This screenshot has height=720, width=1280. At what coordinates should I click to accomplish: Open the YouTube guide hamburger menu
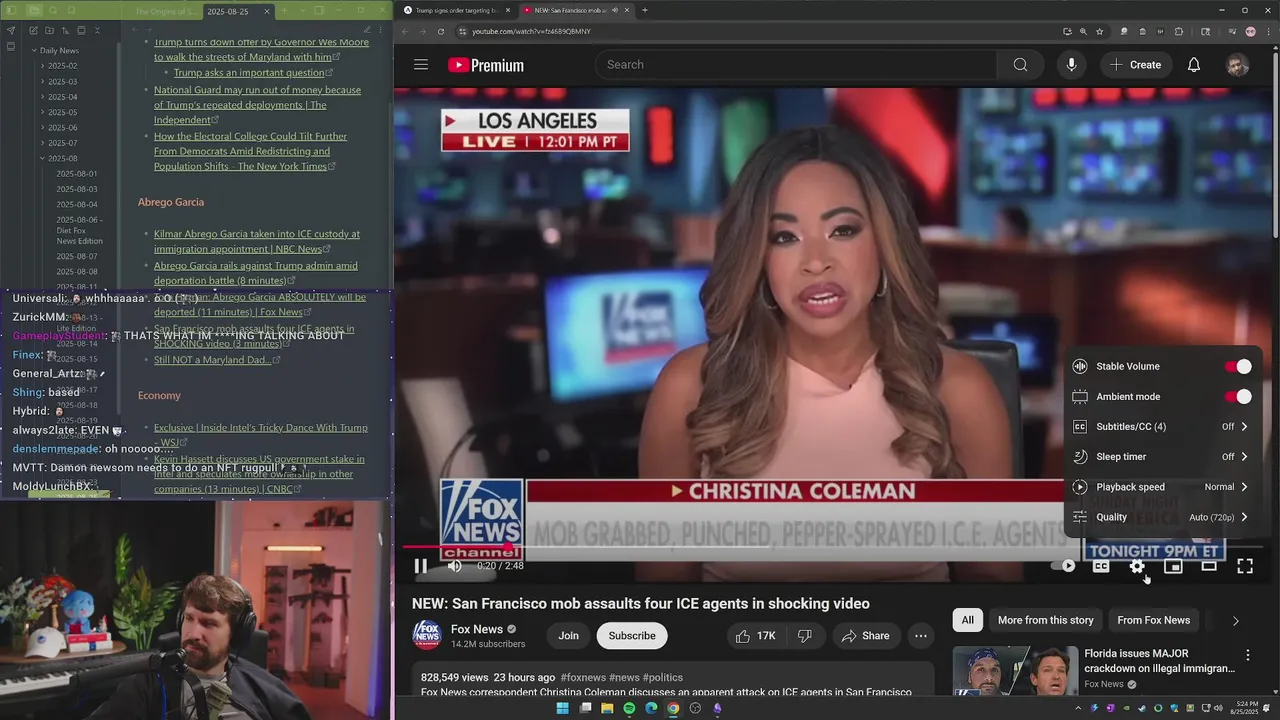(421, 65)
